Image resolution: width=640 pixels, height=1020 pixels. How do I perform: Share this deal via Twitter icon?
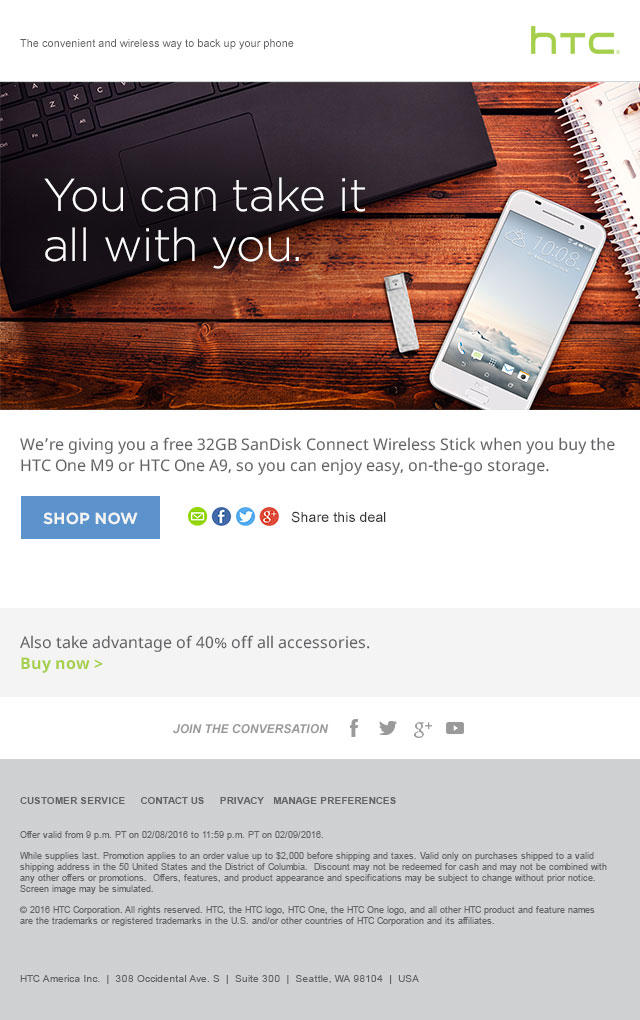click(245, 517)
